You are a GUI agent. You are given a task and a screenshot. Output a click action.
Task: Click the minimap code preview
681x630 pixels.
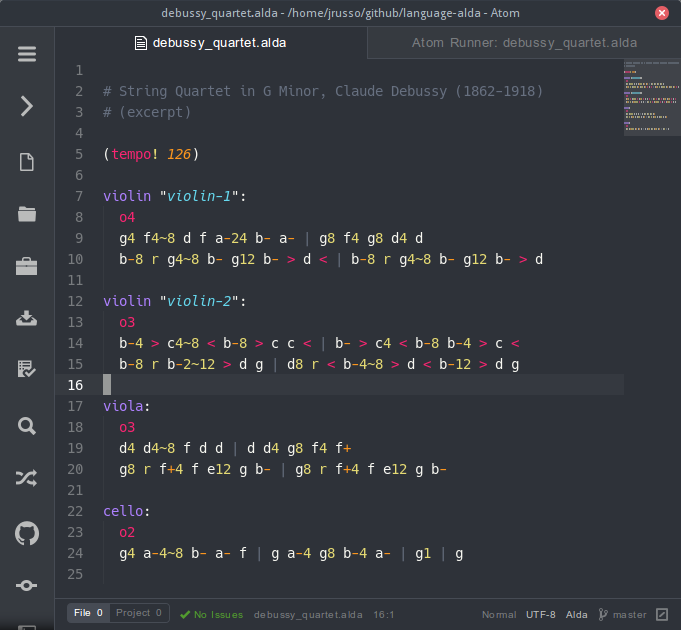[x=652, y=97]
